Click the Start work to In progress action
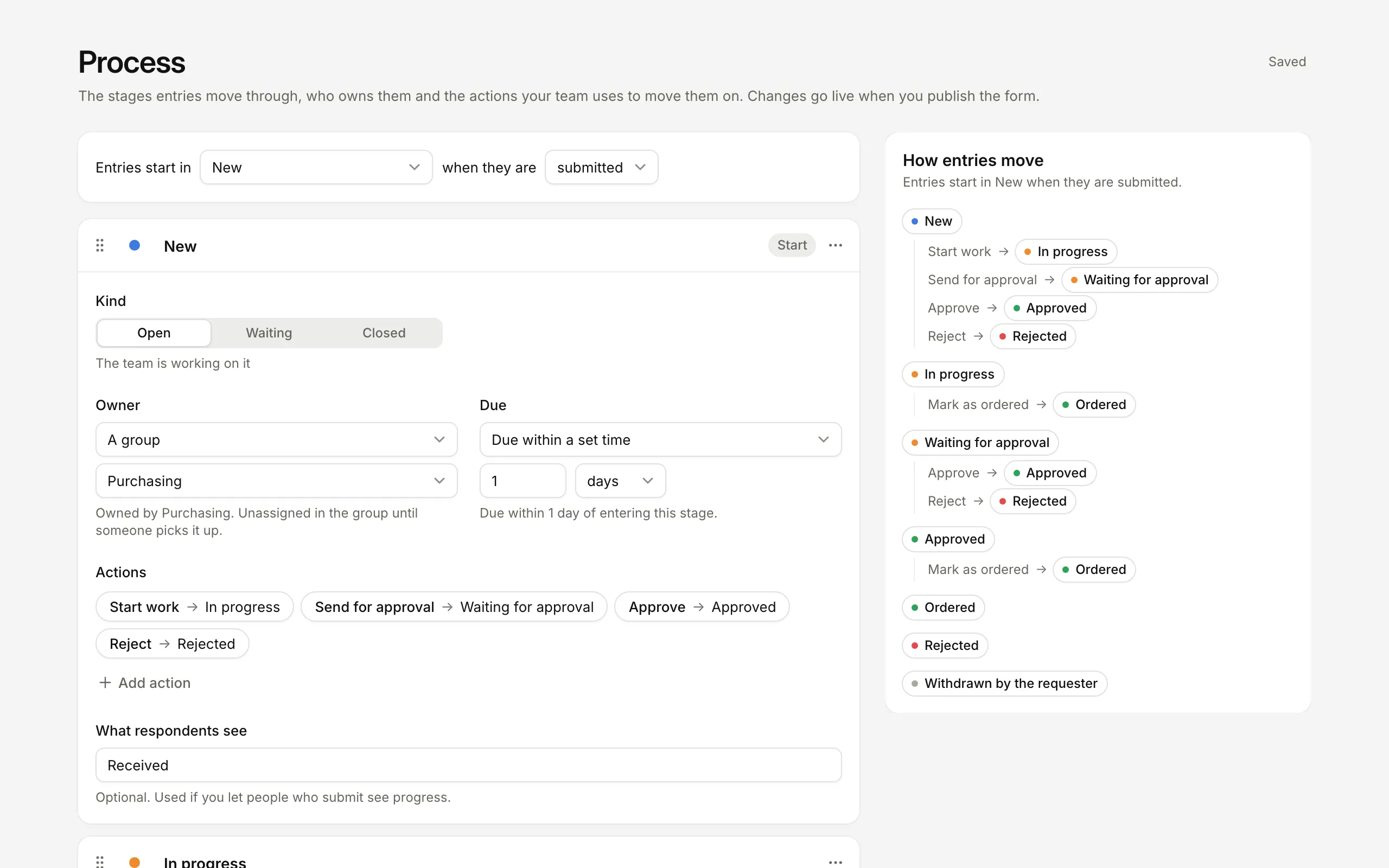 [195, 607]
